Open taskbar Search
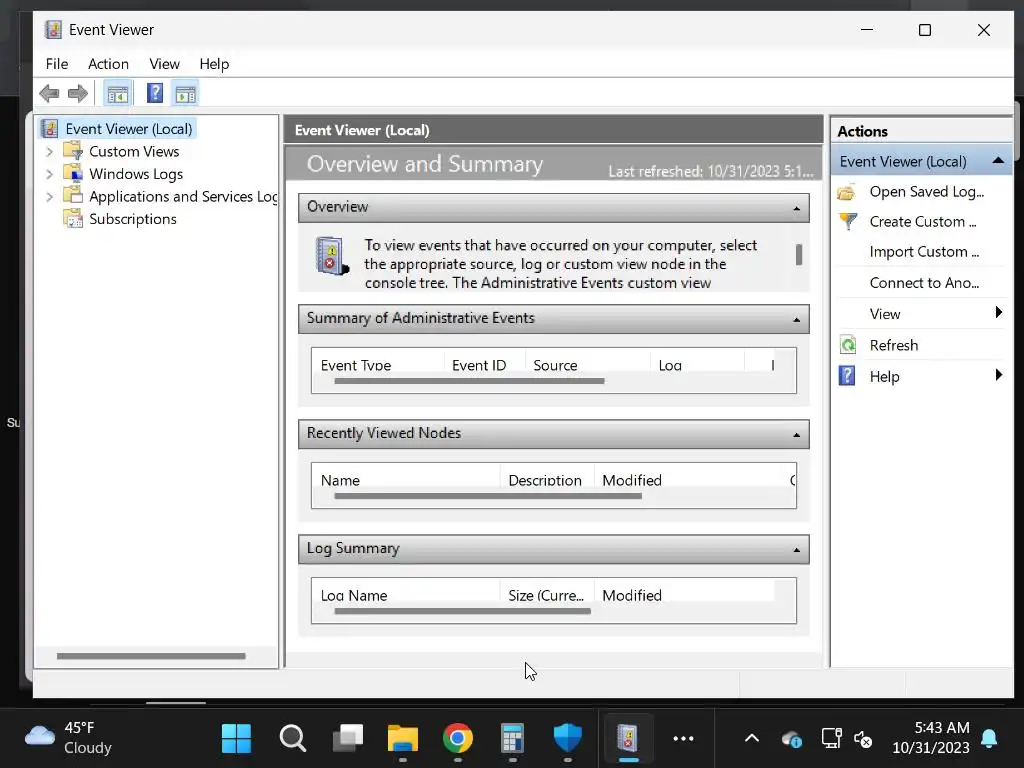Image resolution: width=1024 pixels, height=768 pixels. click(x=293, y=739)
